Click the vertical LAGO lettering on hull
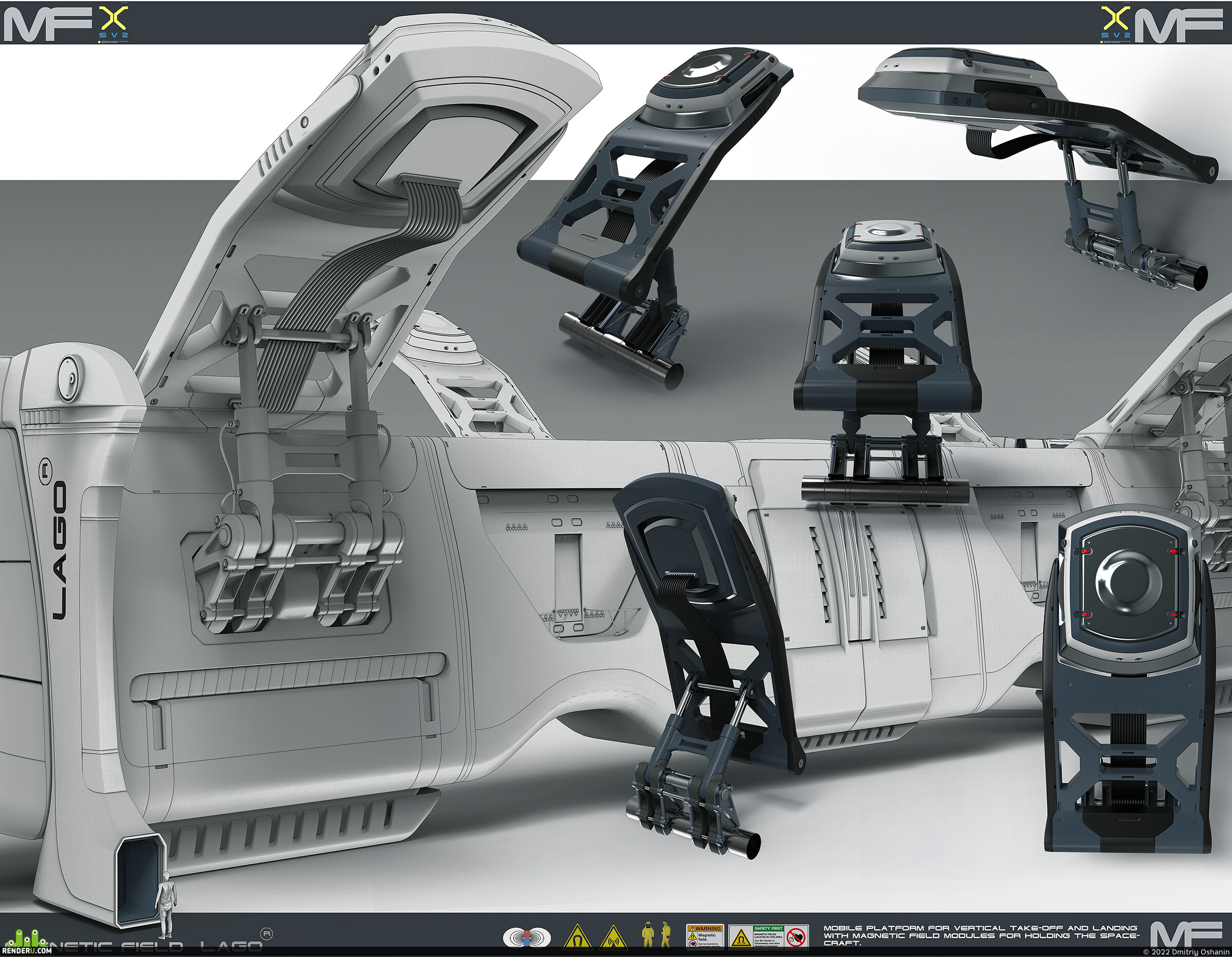Viewport: 1232px width, 957px height. pos(58,541)
